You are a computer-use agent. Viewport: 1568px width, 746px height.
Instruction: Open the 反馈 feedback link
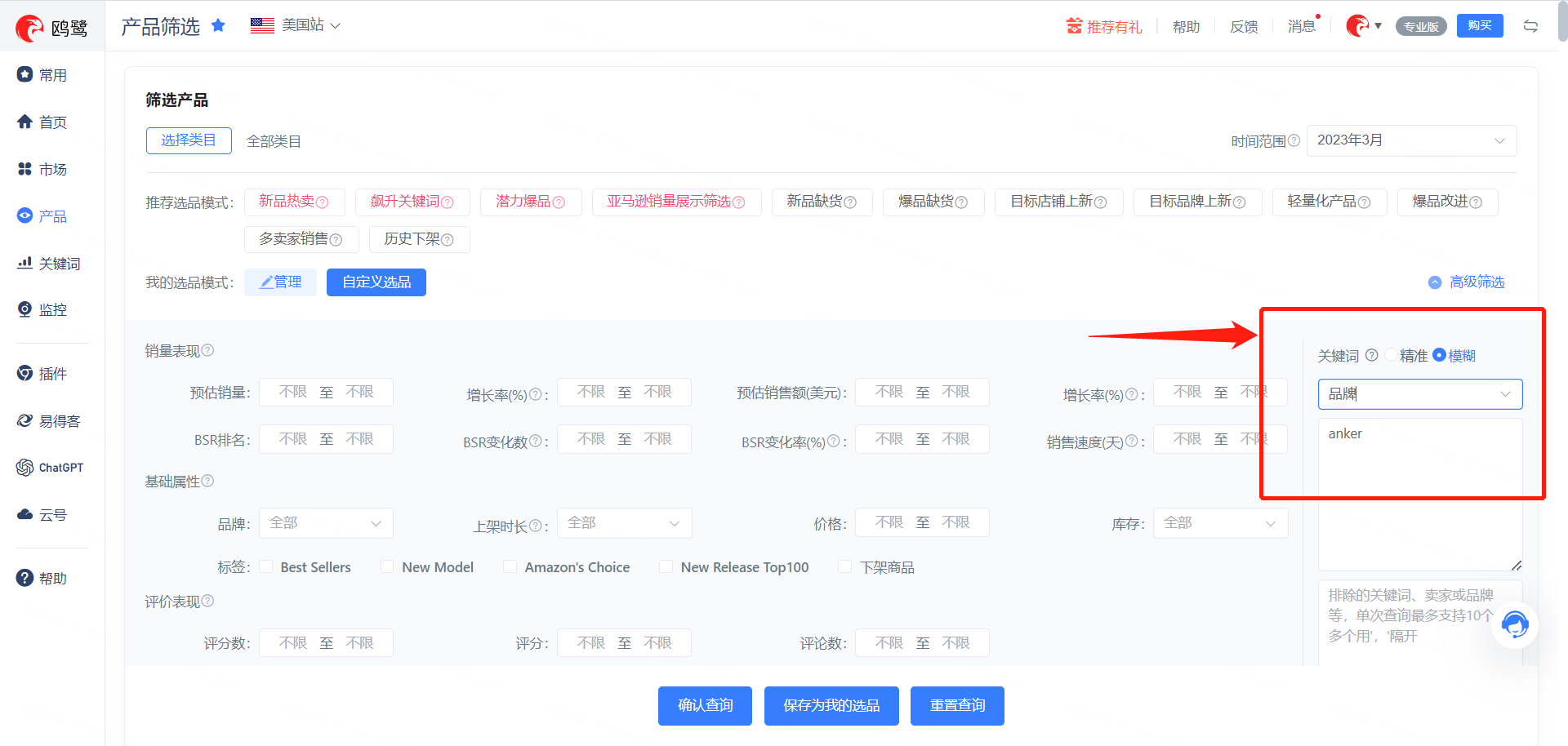pyautogui.click(x=1244, y=27)
